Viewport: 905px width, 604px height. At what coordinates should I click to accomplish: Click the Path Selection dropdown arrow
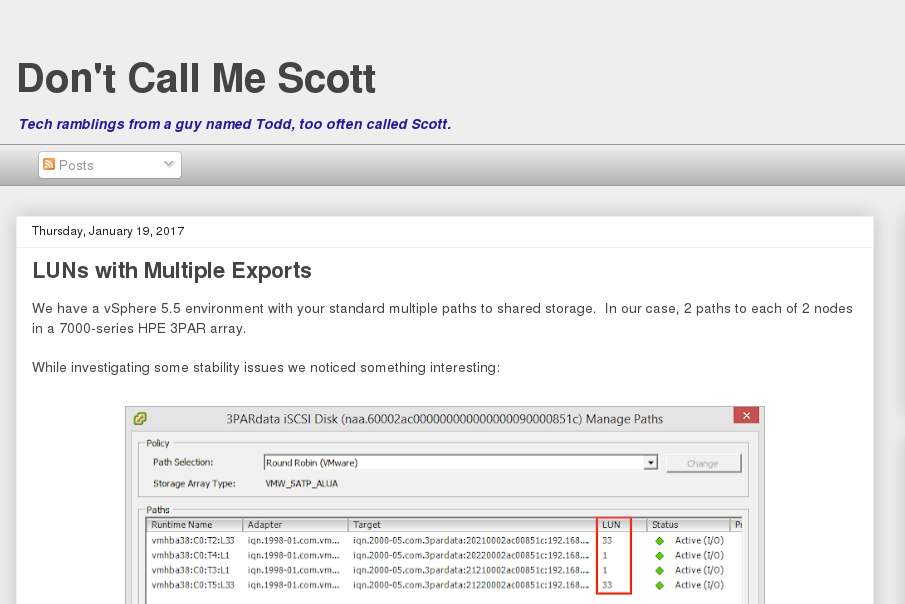point(651,463)
